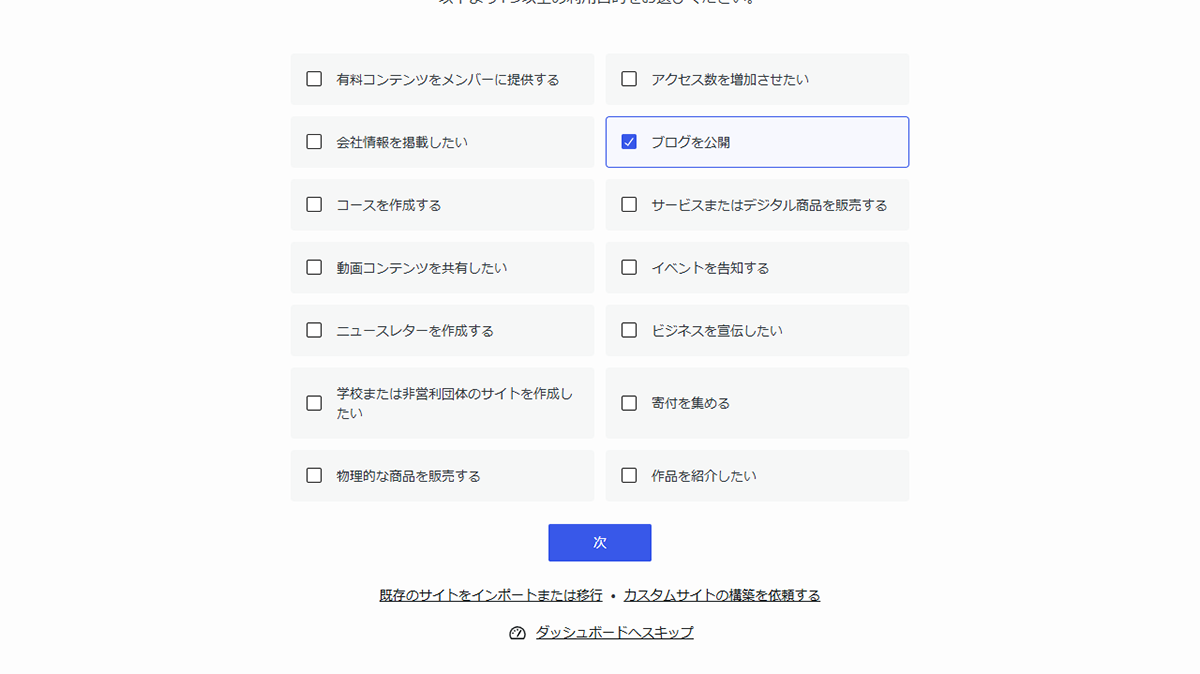1200x674 pixels.
Task: Check 学校または非営利団体のサイトを作成したい
Action: [314, 403]
